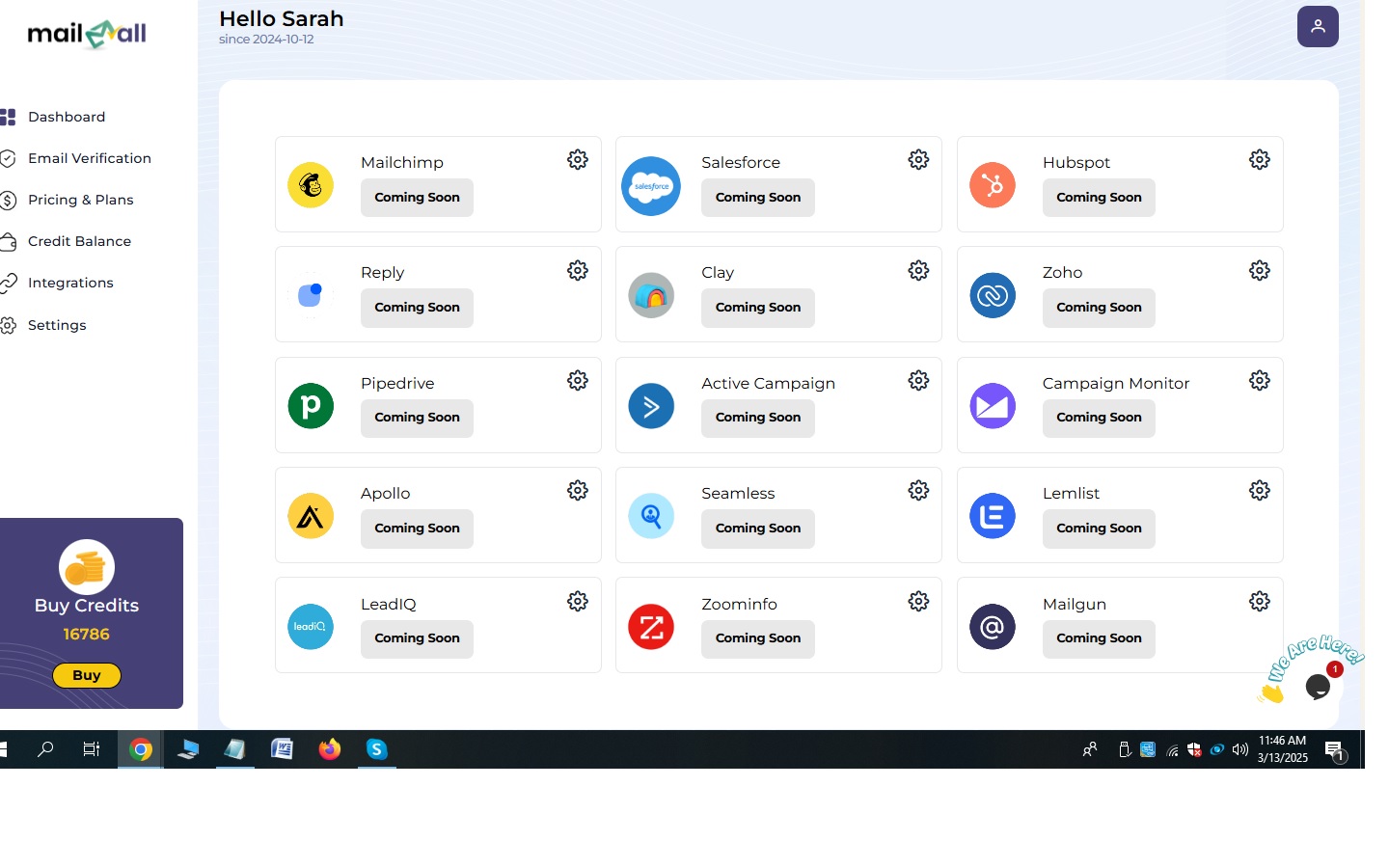Viewport: 1389px width, 868px height.
Task: Click the Hubspot orange logo
Action: [993, 185]
